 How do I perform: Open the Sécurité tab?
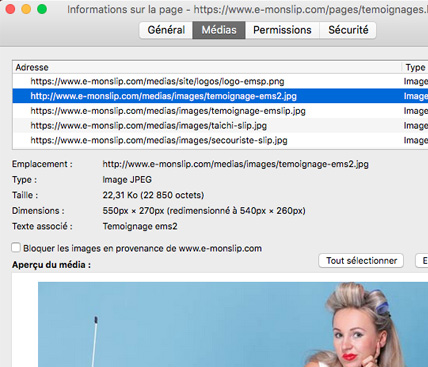click(x=348, y=30)
